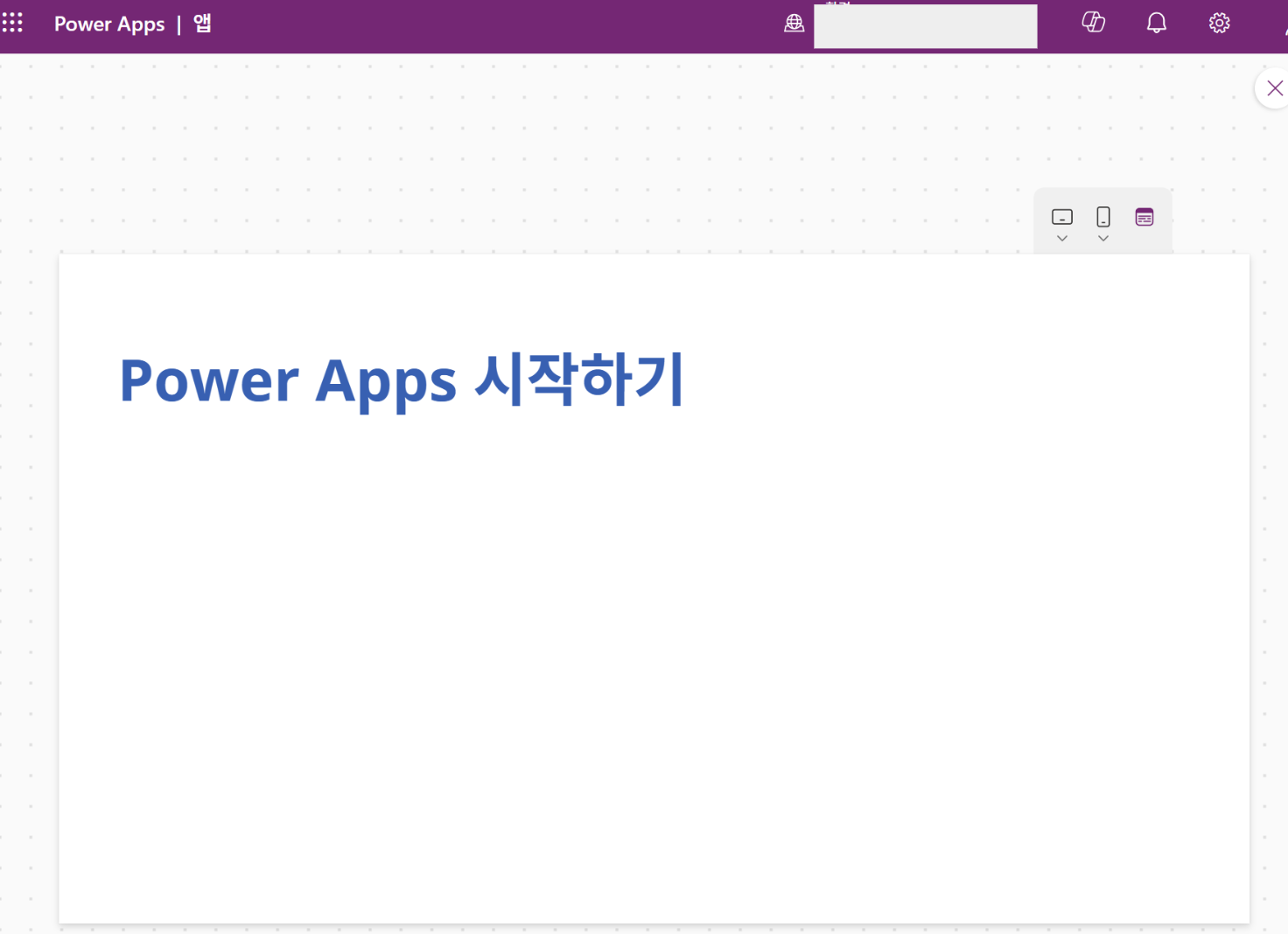Open the Settings gear
Image resolution: width=1288 pixels, height=934 pixels.
tap(1220, 23)
